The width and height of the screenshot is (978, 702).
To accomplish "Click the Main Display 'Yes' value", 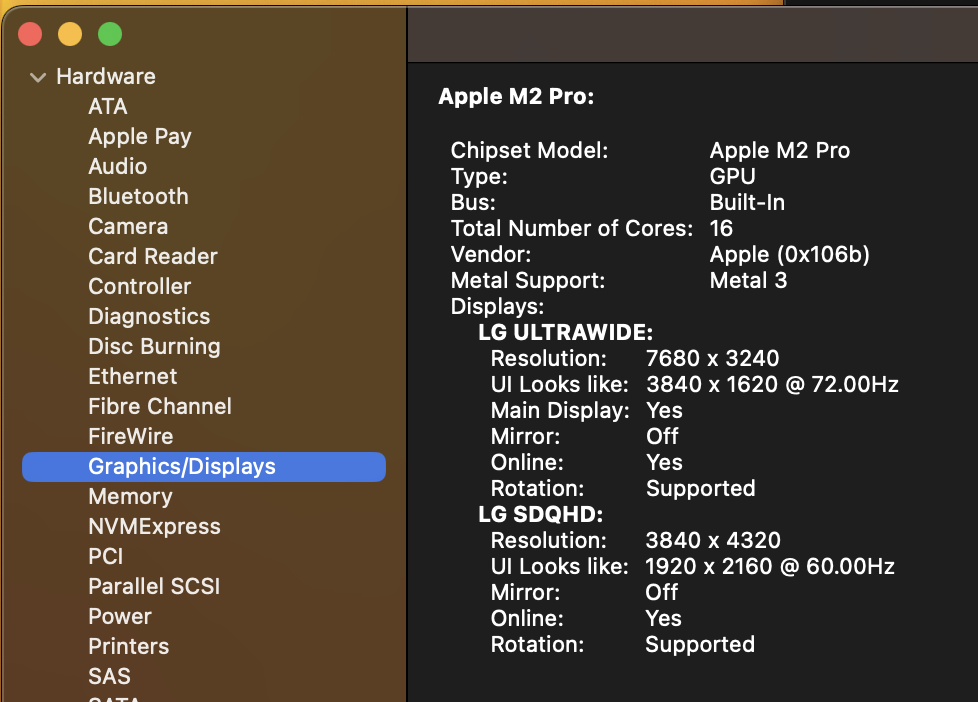I will tap(664, 411).
